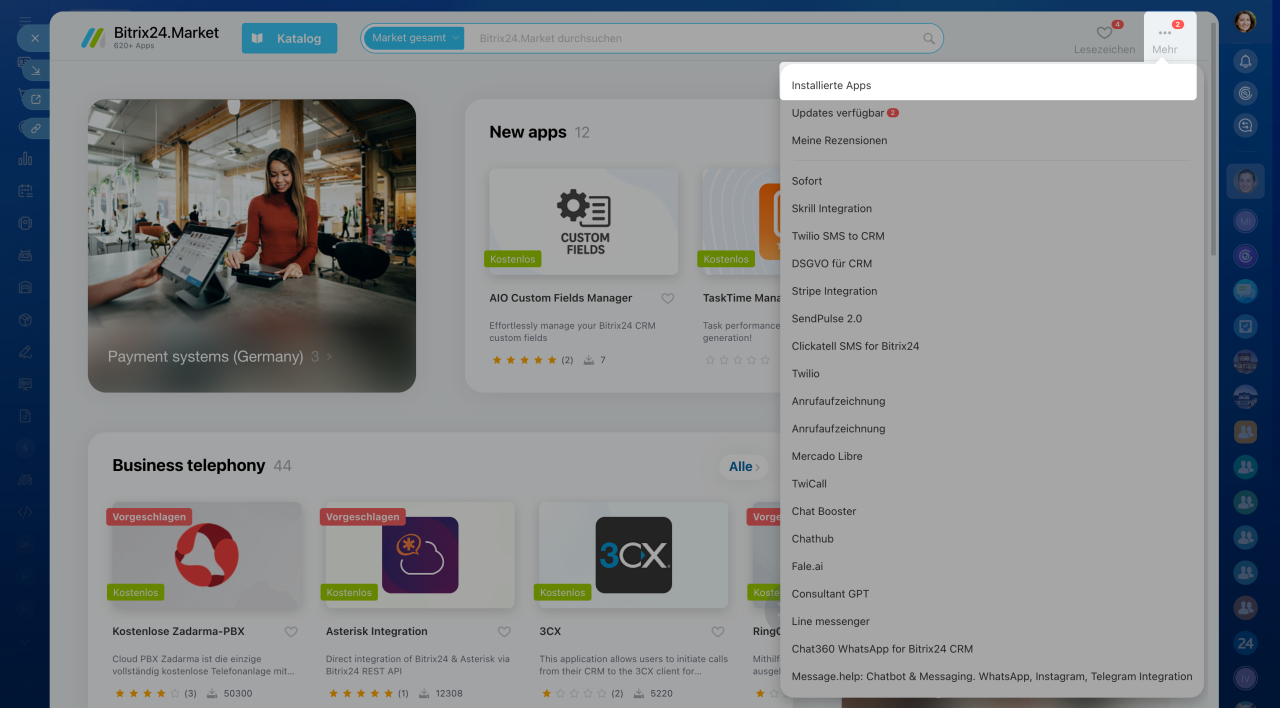
Task: Open box package icon in left sidebar
Action: pyautogui.click(x=26, y=319)
